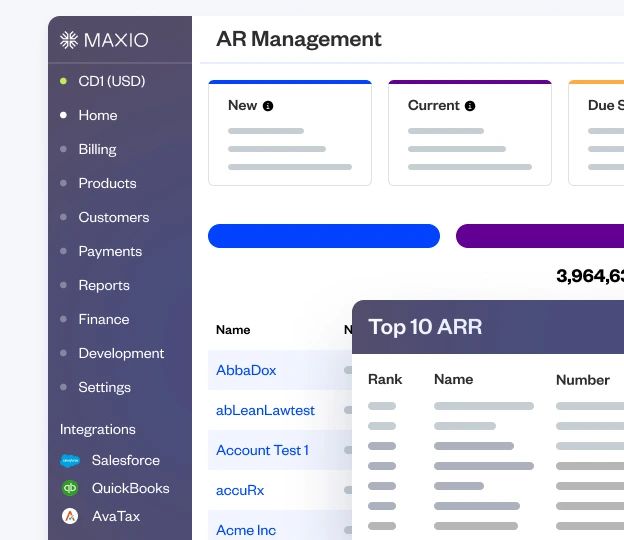Click the Maxio snowflake logo icon

click(x=69, y=40)
